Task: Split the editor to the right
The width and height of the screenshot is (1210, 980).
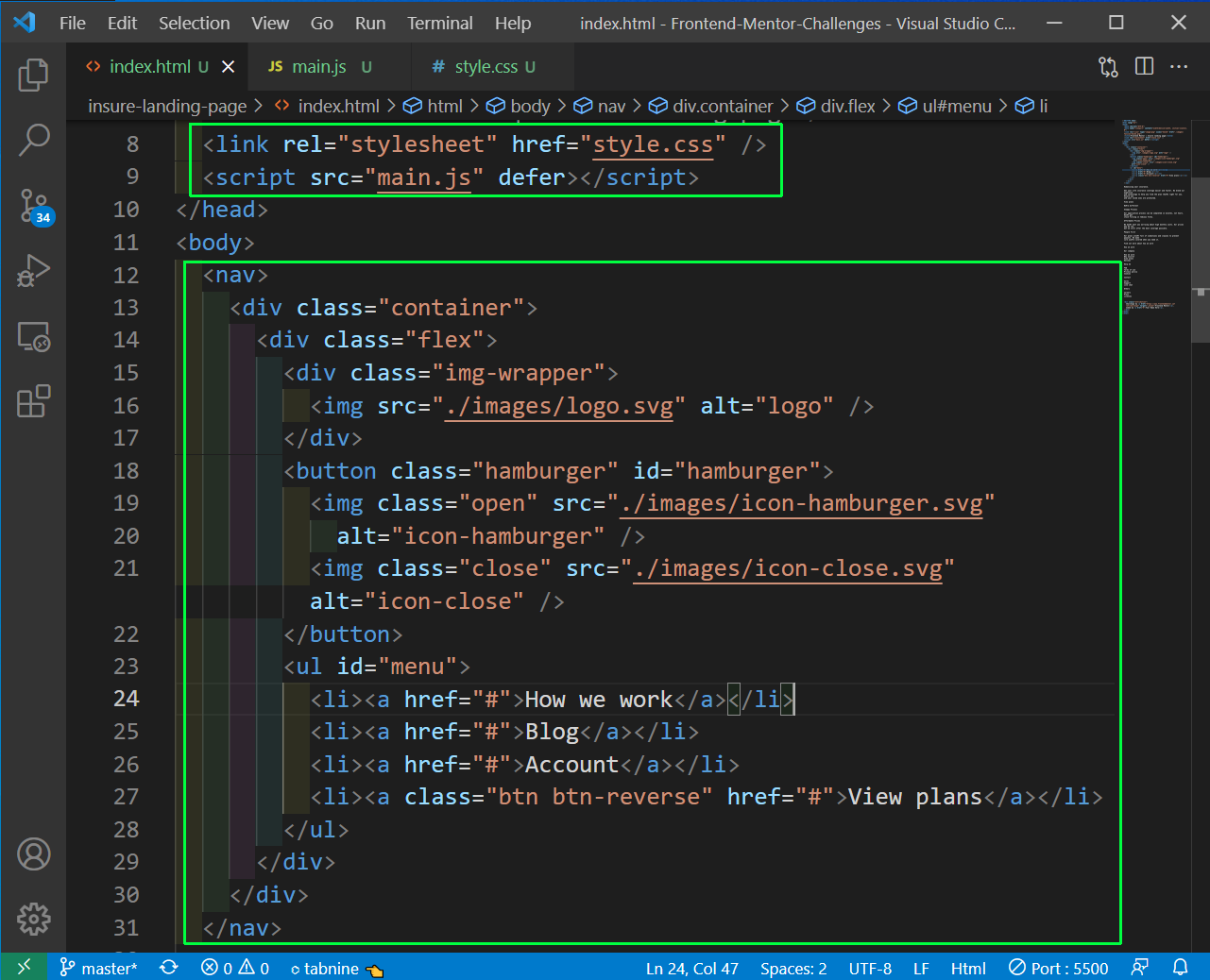Action: coord(1144,67)
